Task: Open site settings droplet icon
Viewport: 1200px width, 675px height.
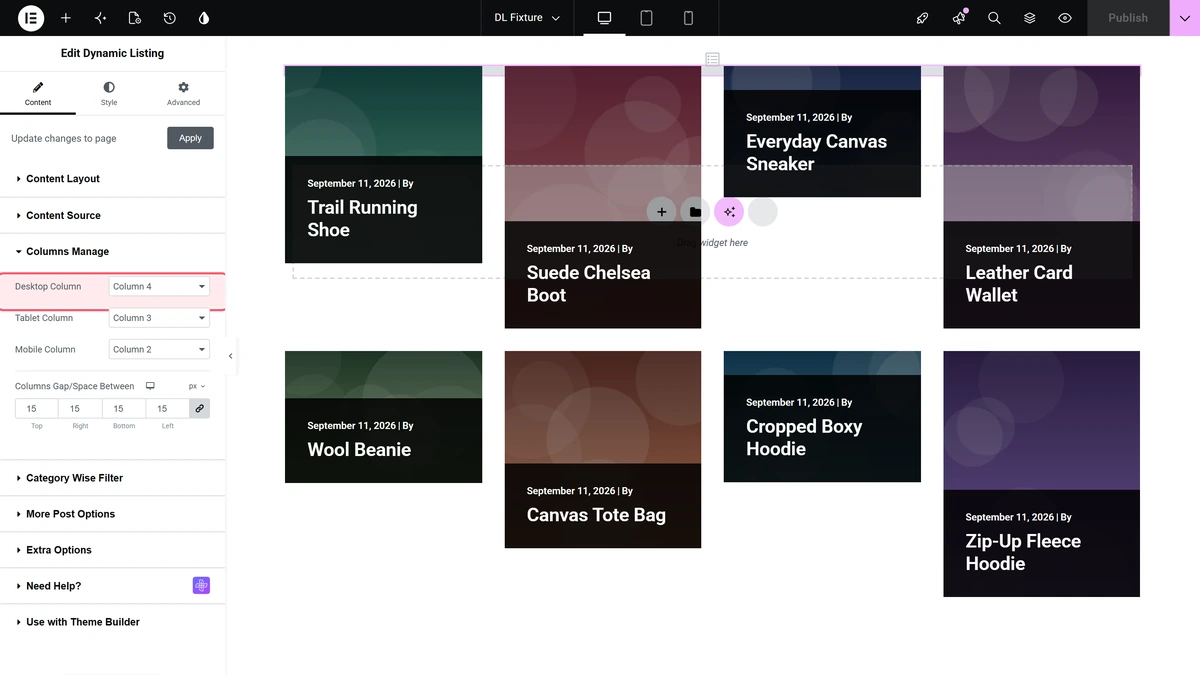Action: [x=204, y=18]
